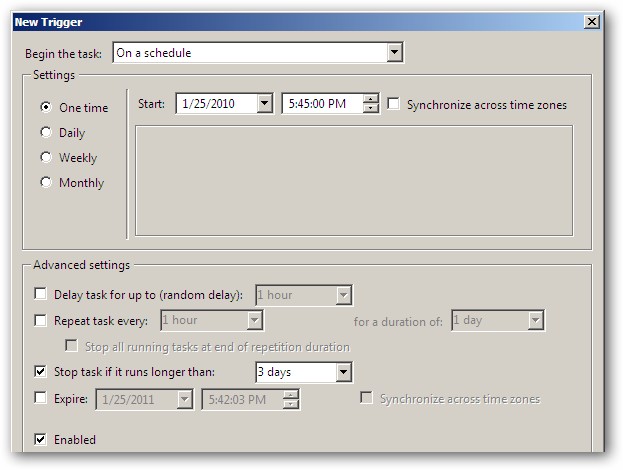Decrease Expire time with down spinner
The width and height of the screenshot is (623, 470).
coord(291,404)
